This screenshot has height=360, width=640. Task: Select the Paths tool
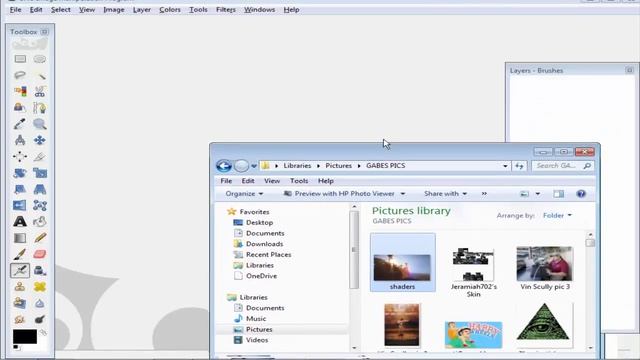[x=40, y=108]
